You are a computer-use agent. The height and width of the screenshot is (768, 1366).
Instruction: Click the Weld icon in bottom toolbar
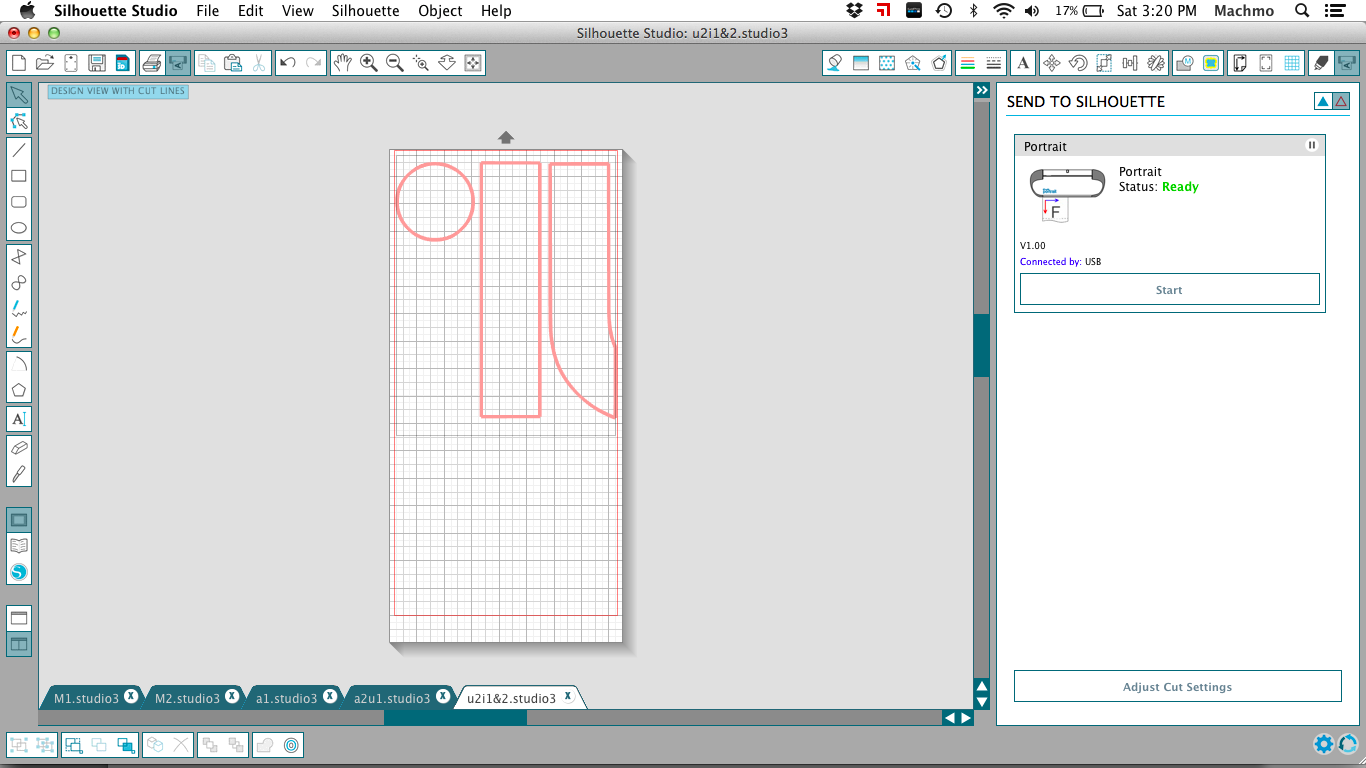[265, 745]
